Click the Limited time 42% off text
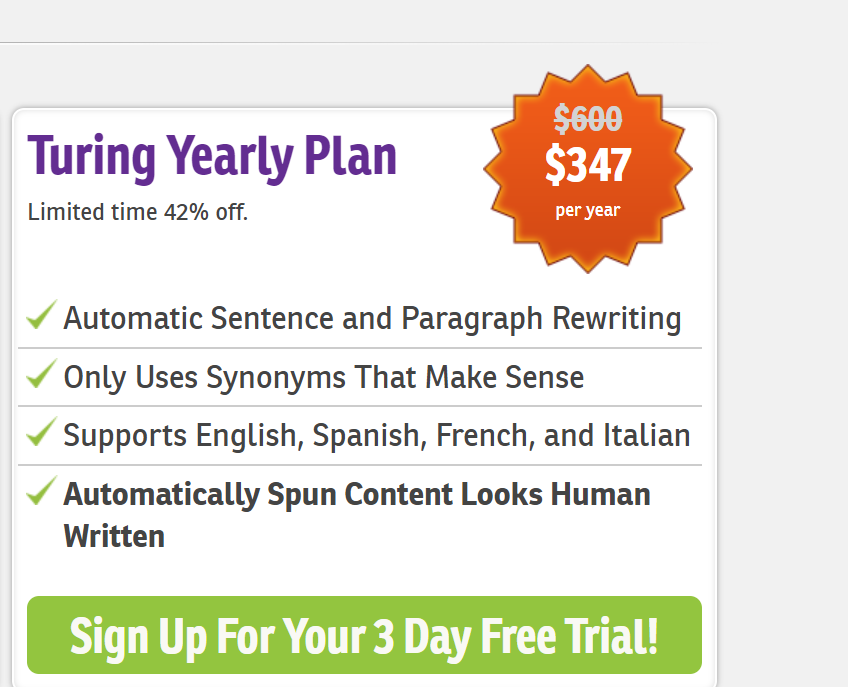This screenshot has height=687, width=848. tap(138, 212)
